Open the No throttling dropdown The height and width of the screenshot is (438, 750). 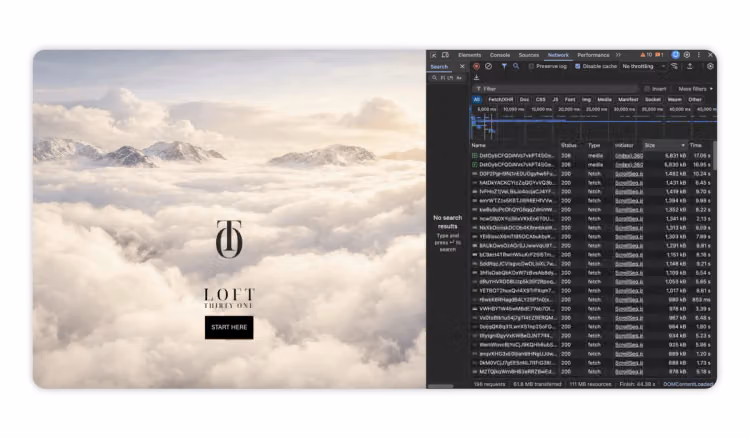643,66
